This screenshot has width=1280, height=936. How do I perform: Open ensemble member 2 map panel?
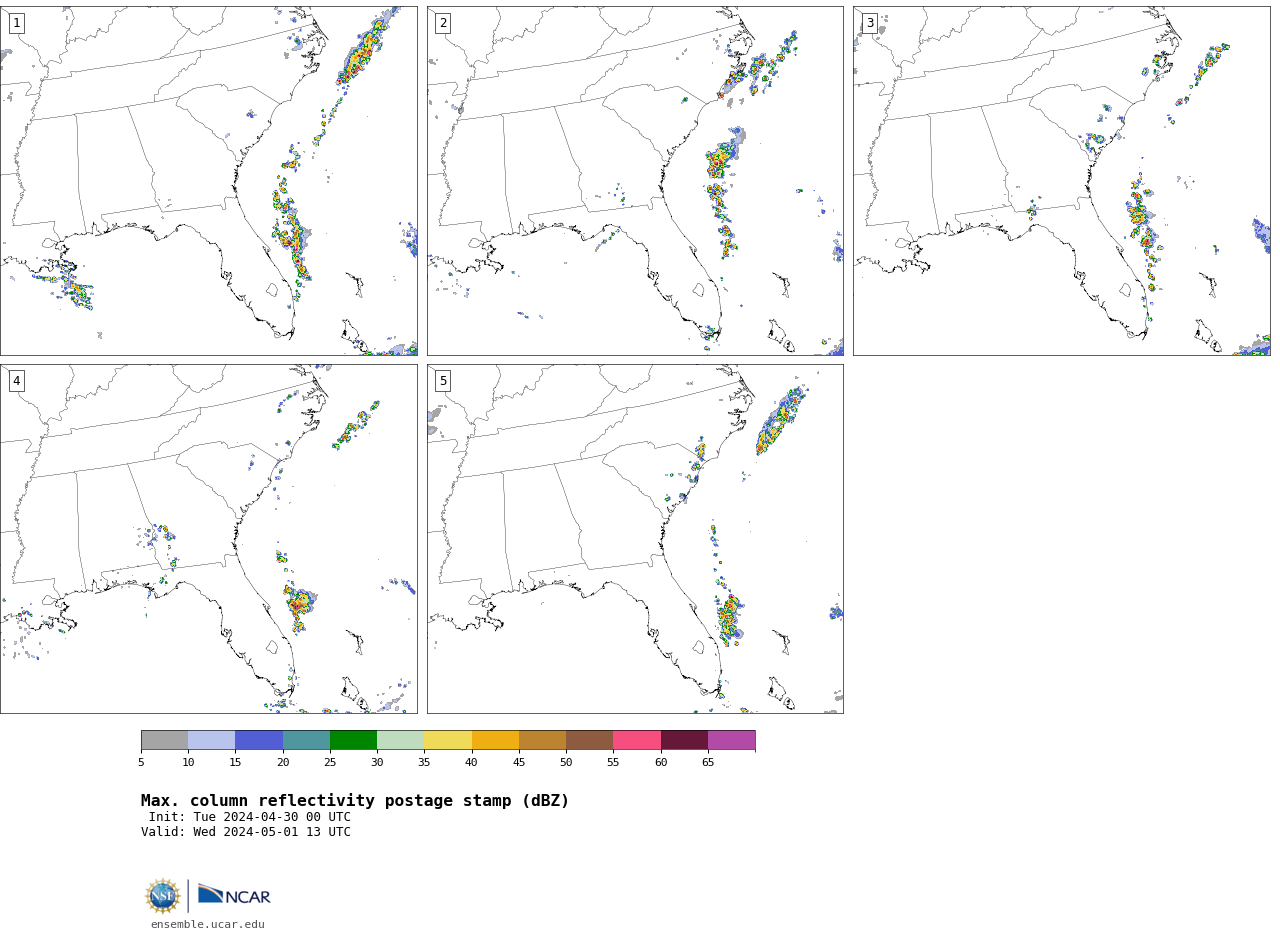635,181
